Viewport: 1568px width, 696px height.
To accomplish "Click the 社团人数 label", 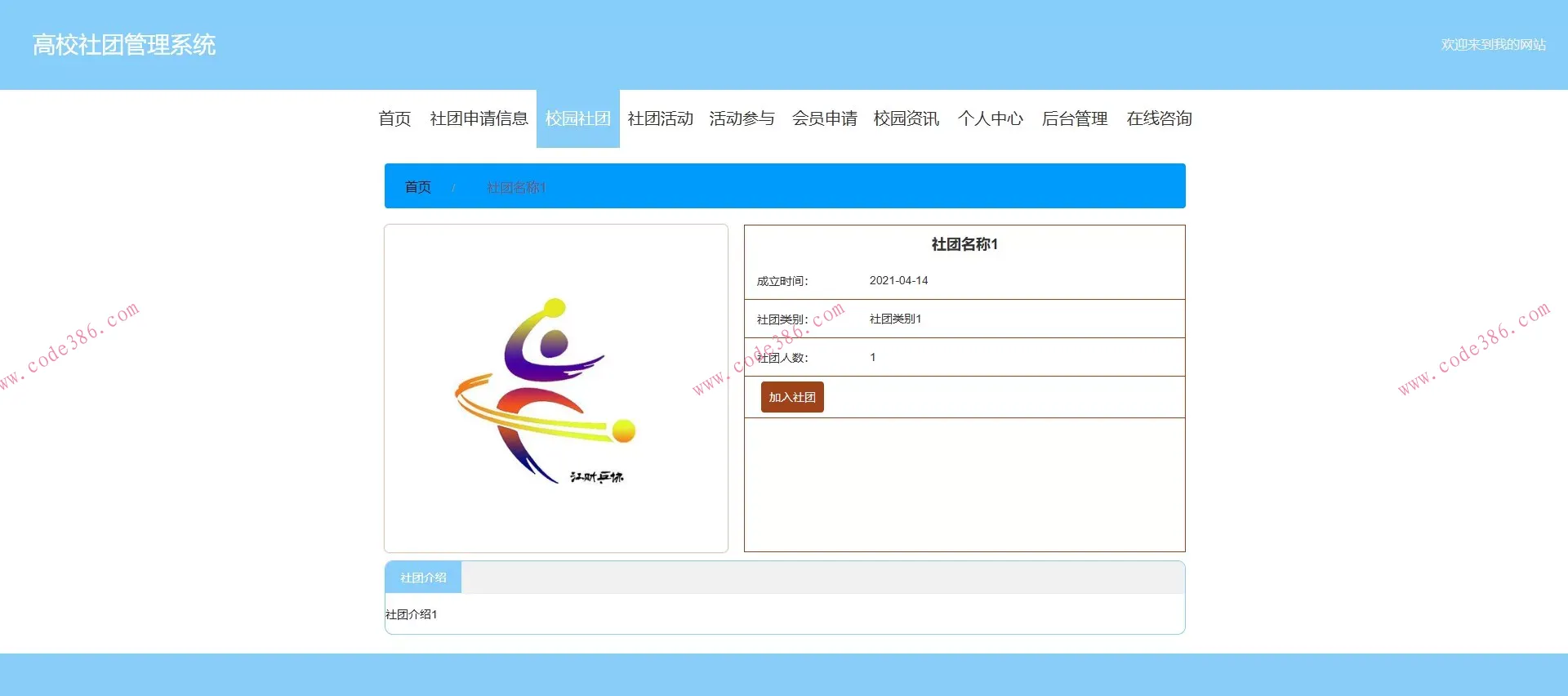I will pyautogui.click(x=782, y=358).
